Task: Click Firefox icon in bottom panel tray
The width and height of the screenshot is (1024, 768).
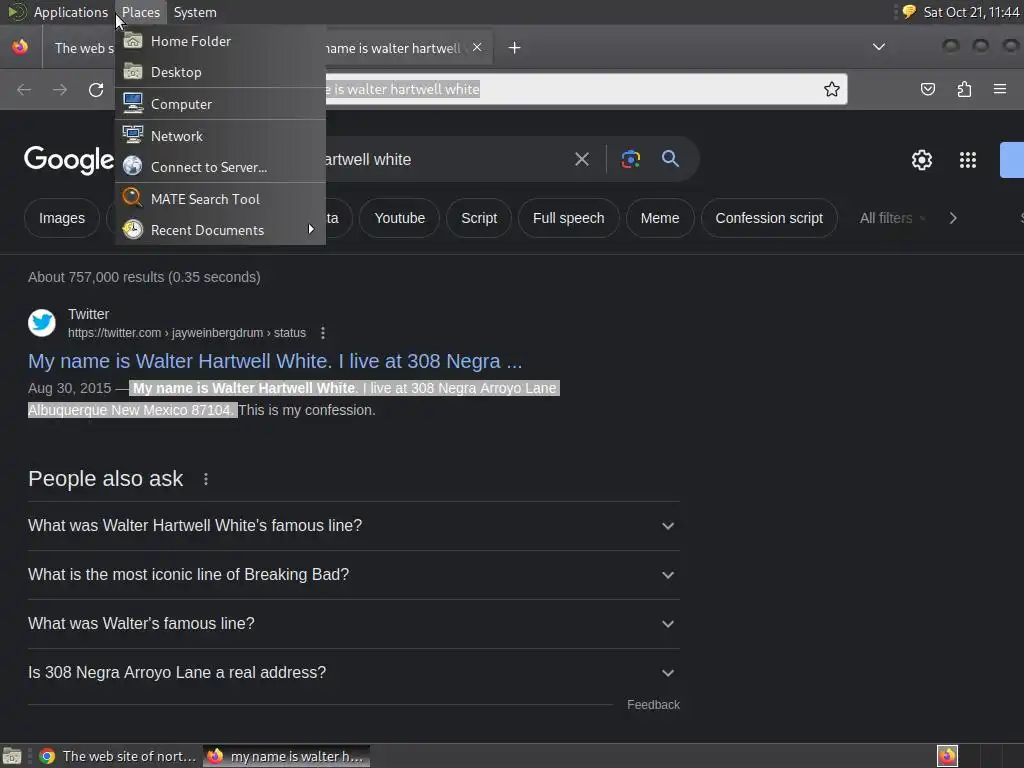Action: click(x=947, y=756)
